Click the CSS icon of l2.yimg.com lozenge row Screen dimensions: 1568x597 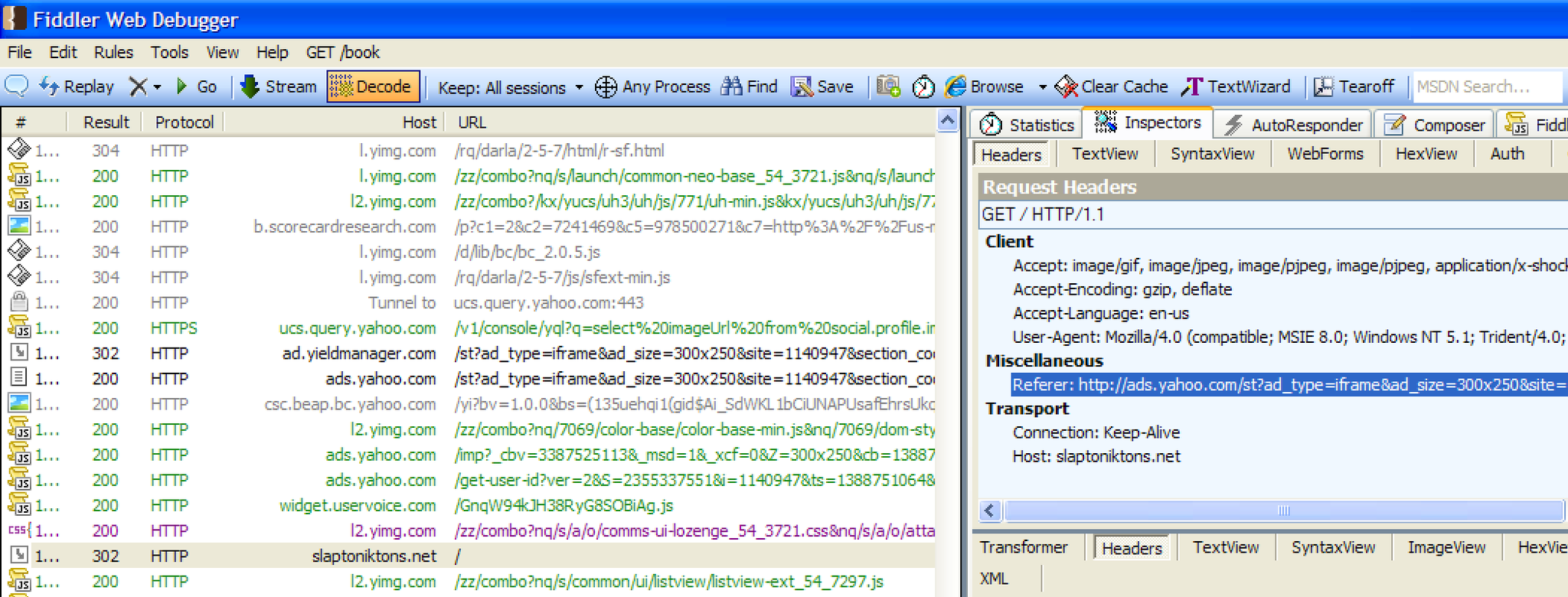[x=18, y=530]
